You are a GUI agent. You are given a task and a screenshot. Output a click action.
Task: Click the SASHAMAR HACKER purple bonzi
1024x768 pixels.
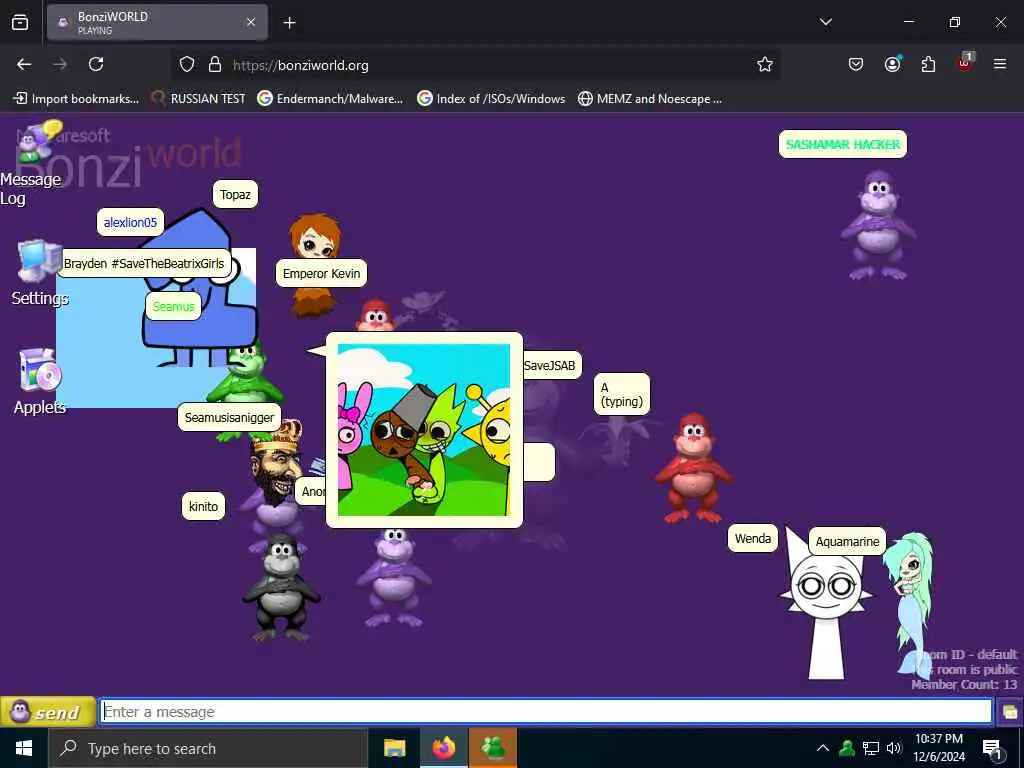pyautogui.click(x=878, y=225)
